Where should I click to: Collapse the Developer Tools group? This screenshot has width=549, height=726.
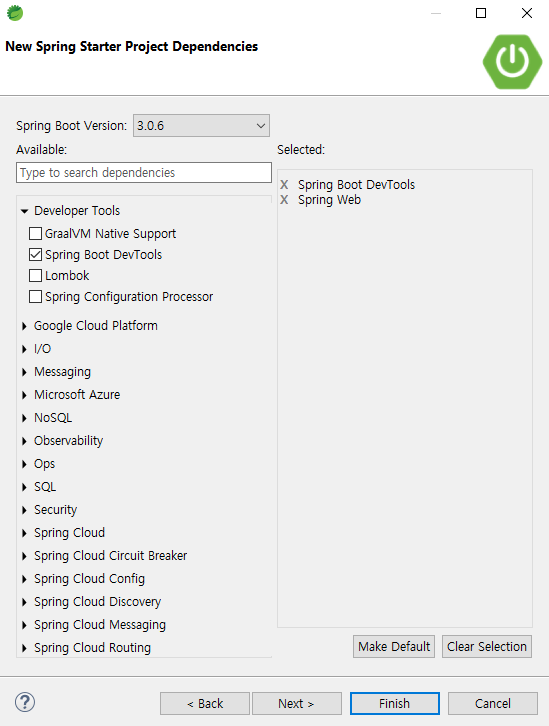click(x=25, y=211)
